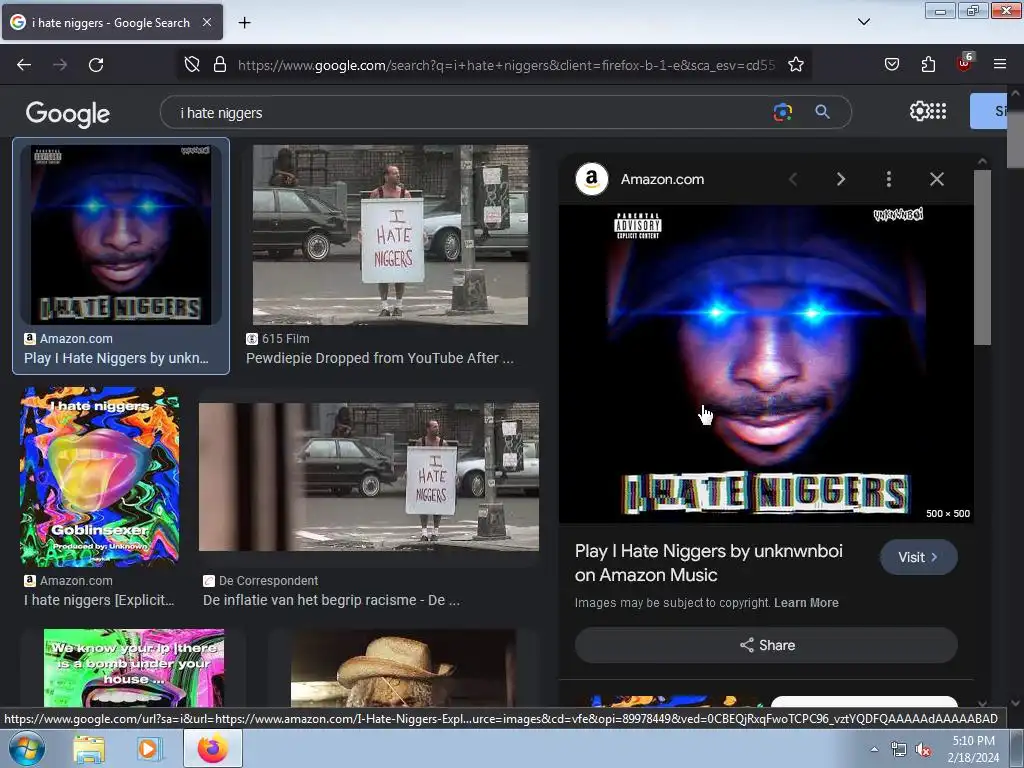Click the magnifier search button
The width and height of the screenshot is (1024, 768).
[x=822, y=112]
